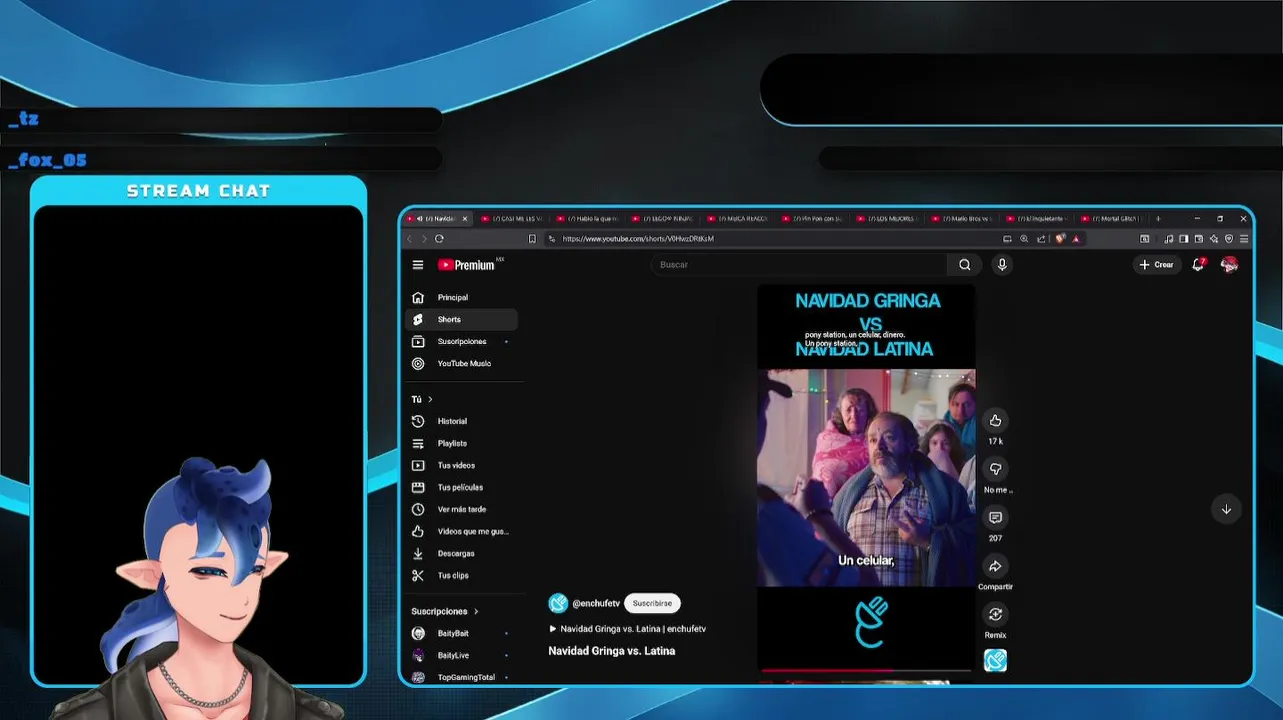Open Tus clips in the sidebar
Image resolution: width=1283 pixels, height=720 pixels.
coord(461,575)
